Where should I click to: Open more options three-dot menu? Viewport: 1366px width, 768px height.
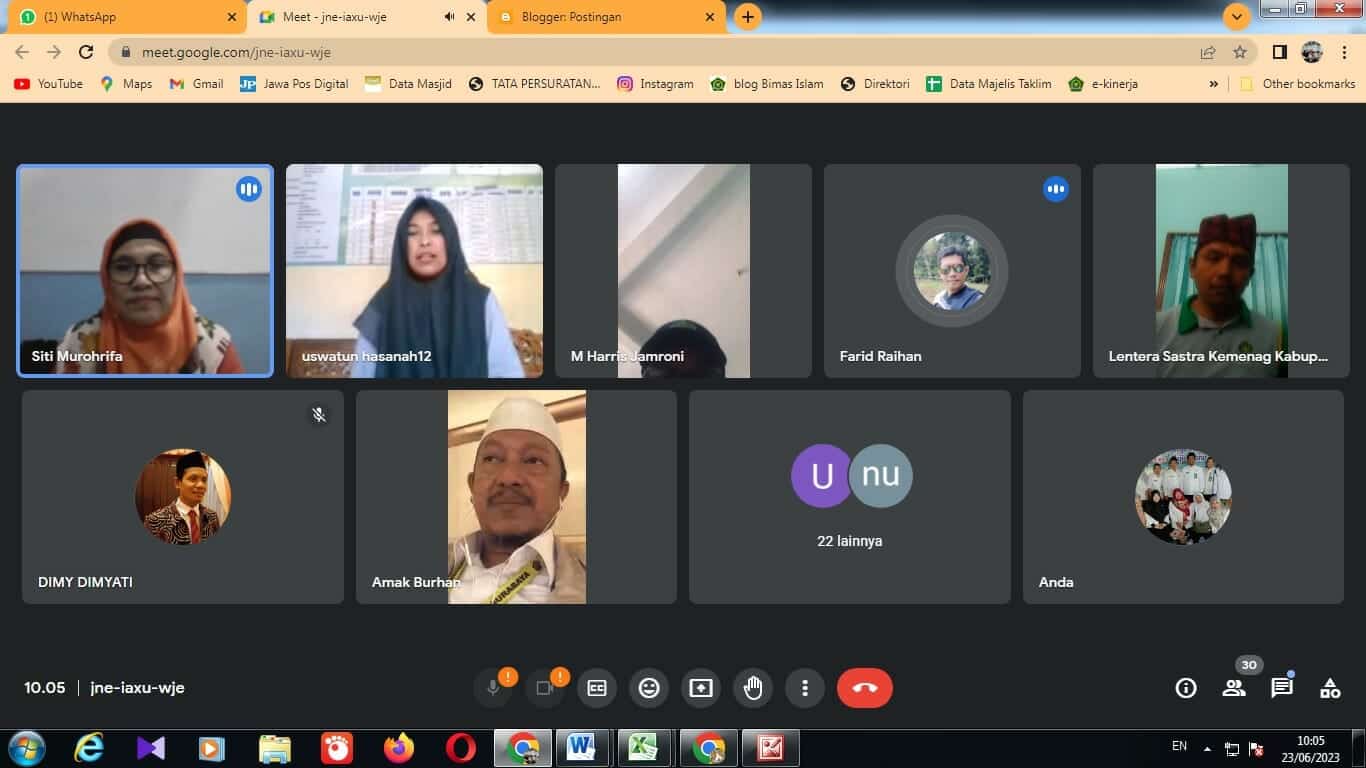[x=805, y=688]
